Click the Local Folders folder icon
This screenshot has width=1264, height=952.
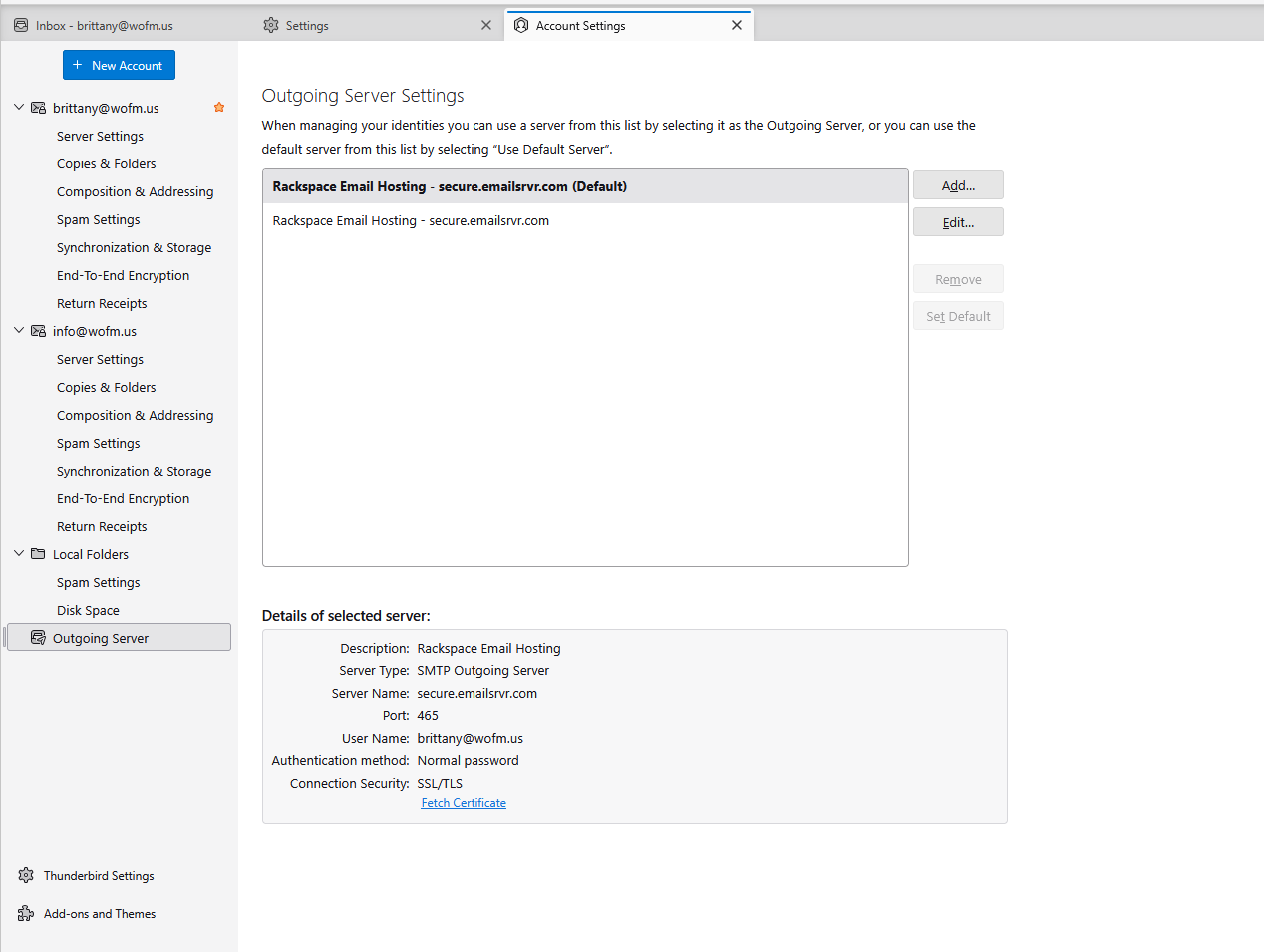[38, 554]
